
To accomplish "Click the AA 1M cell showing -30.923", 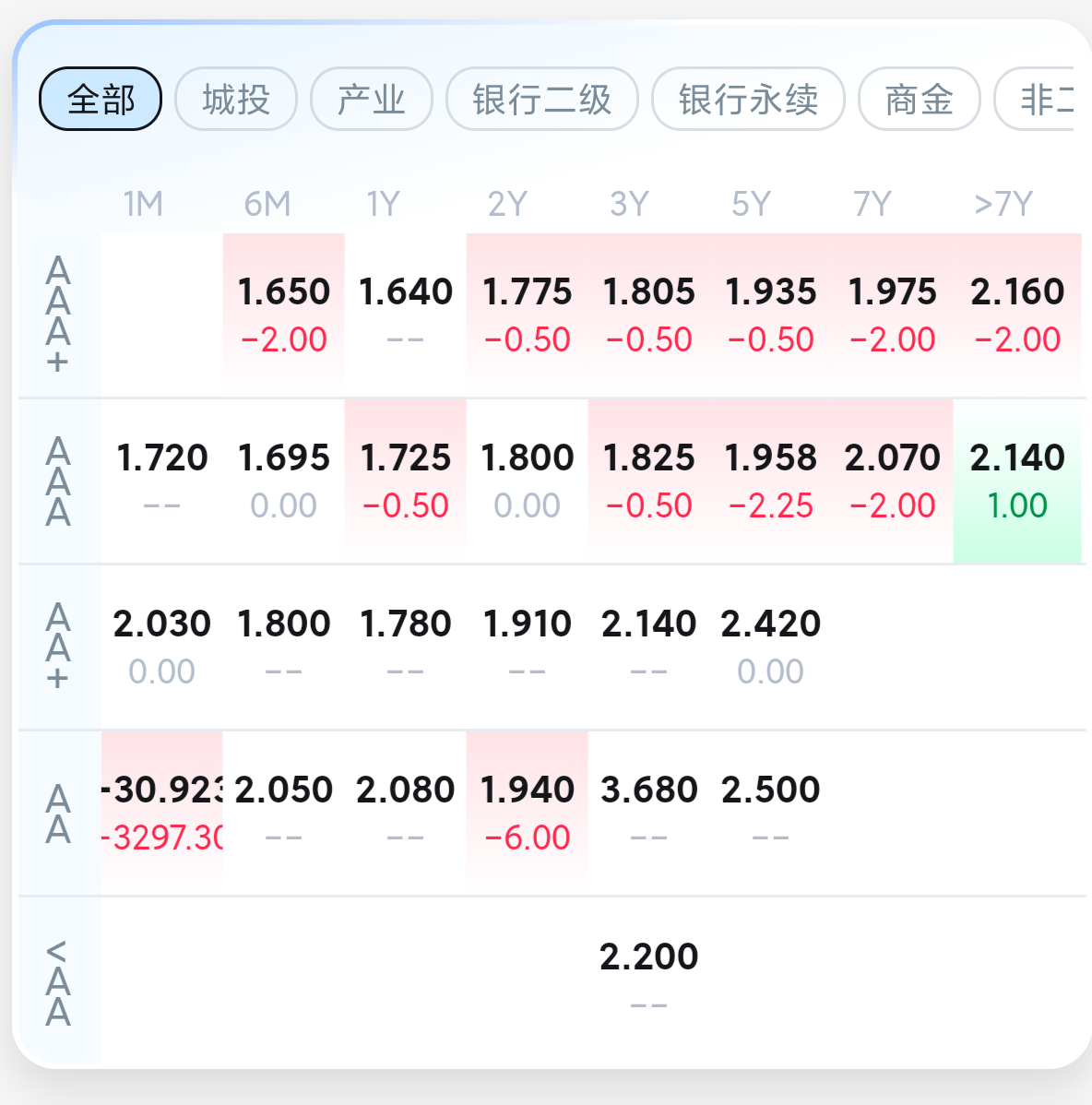I will pyautogui.click(x=162, y=813).
